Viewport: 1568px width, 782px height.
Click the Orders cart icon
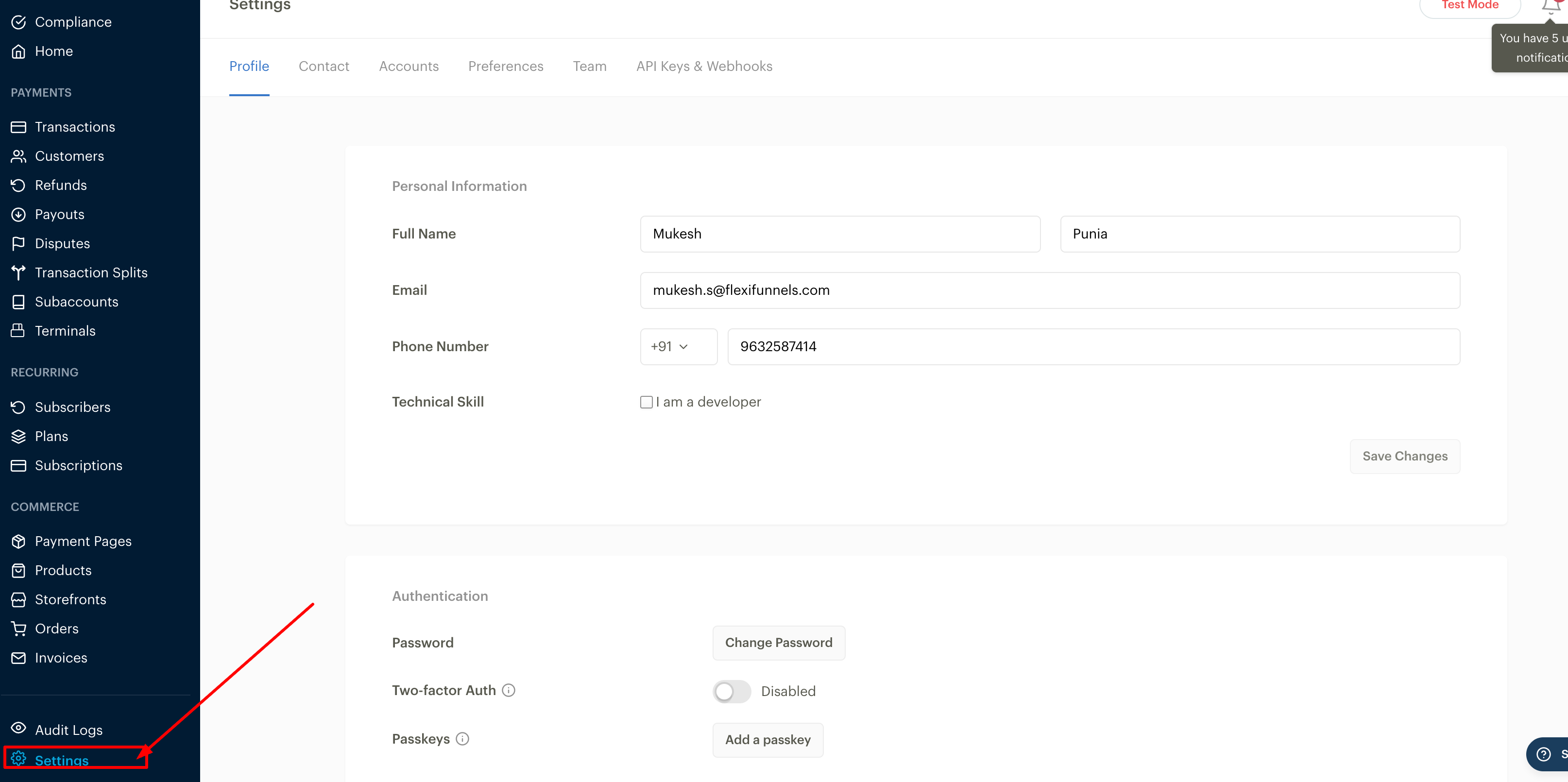18,629
